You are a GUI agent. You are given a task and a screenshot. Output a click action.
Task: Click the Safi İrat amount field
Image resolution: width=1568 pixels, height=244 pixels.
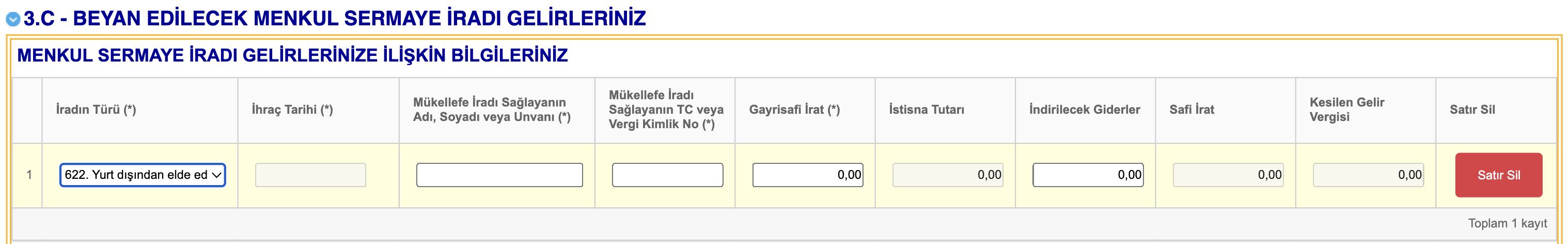pyautogui.click(x=1228, y=175)
